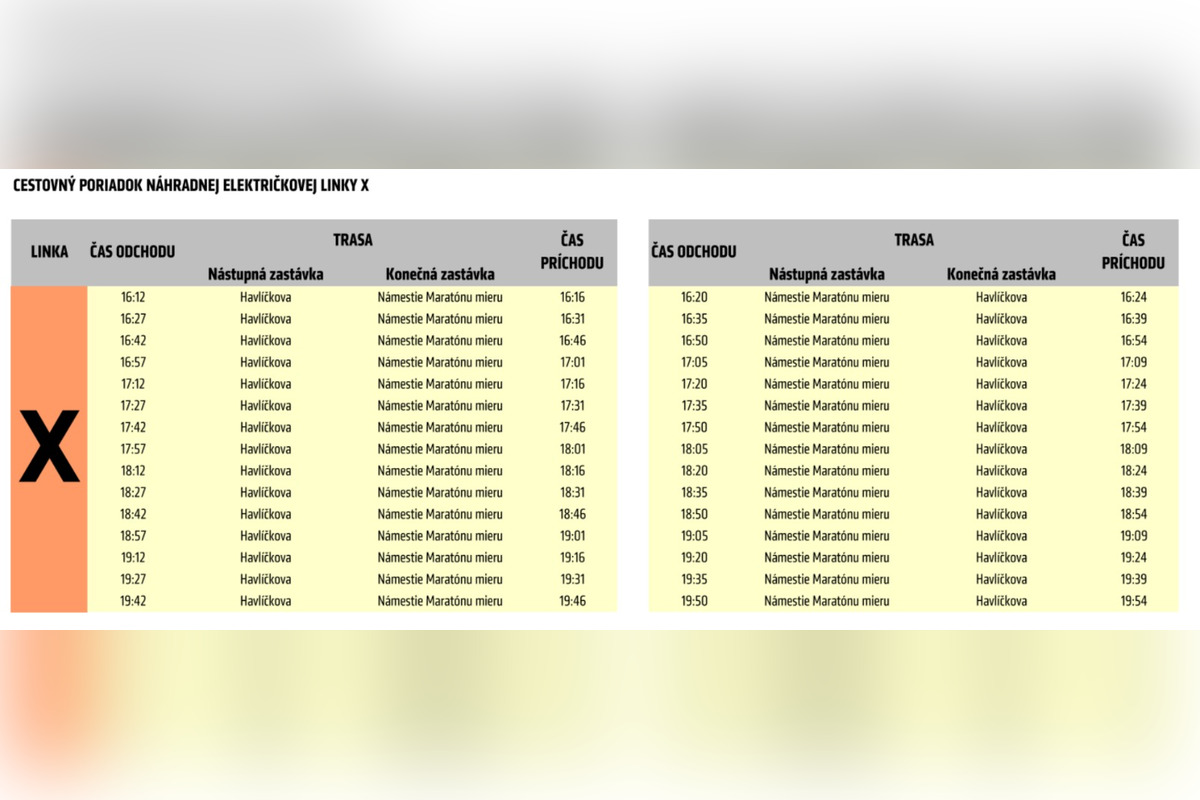Click the 18:42 departure time
Screen dimensions: 1200x800
133,514
